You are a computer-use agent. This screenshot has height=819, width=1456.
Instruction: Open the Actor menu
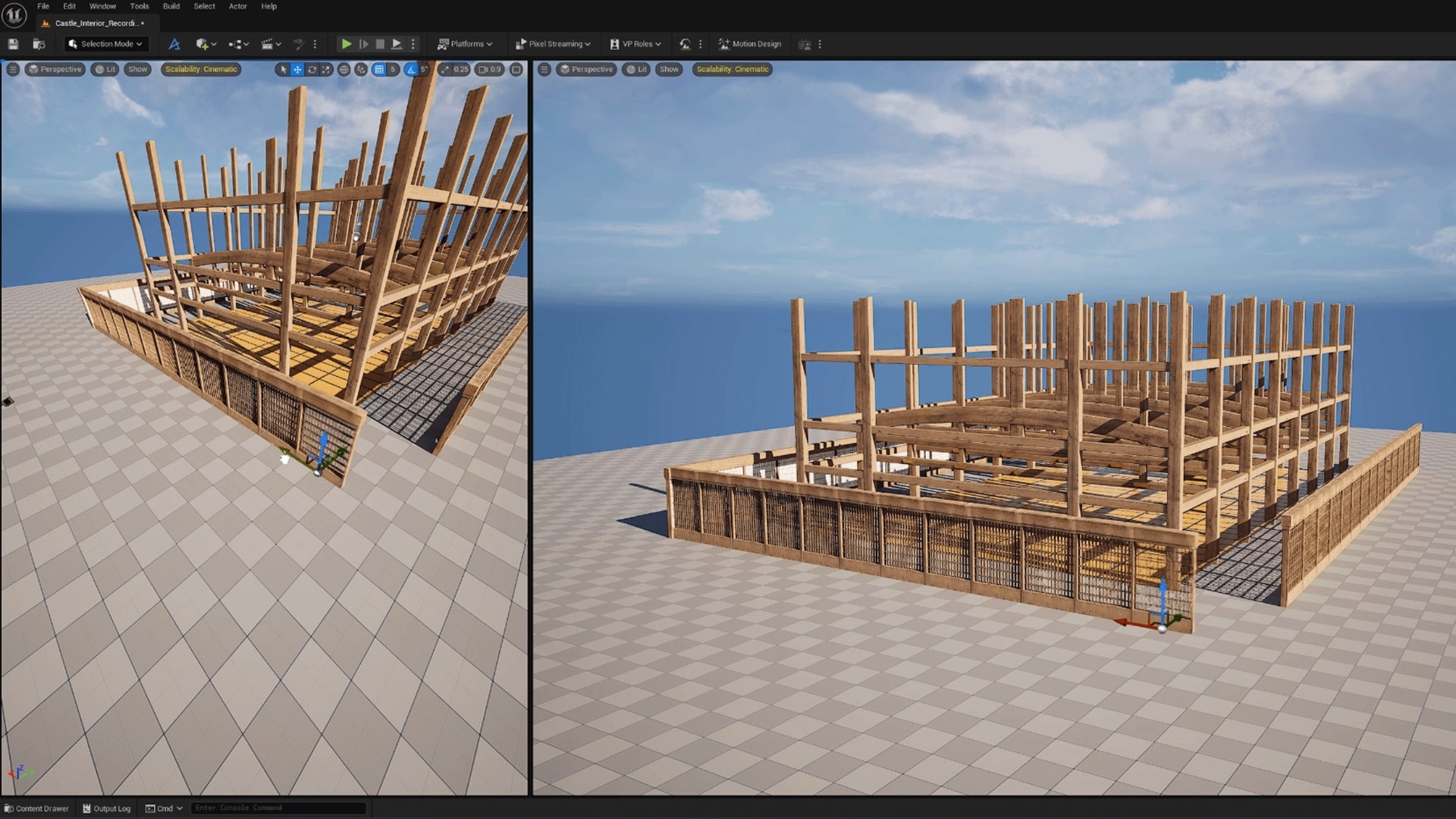pyautogui.click(x=237, y=6)
